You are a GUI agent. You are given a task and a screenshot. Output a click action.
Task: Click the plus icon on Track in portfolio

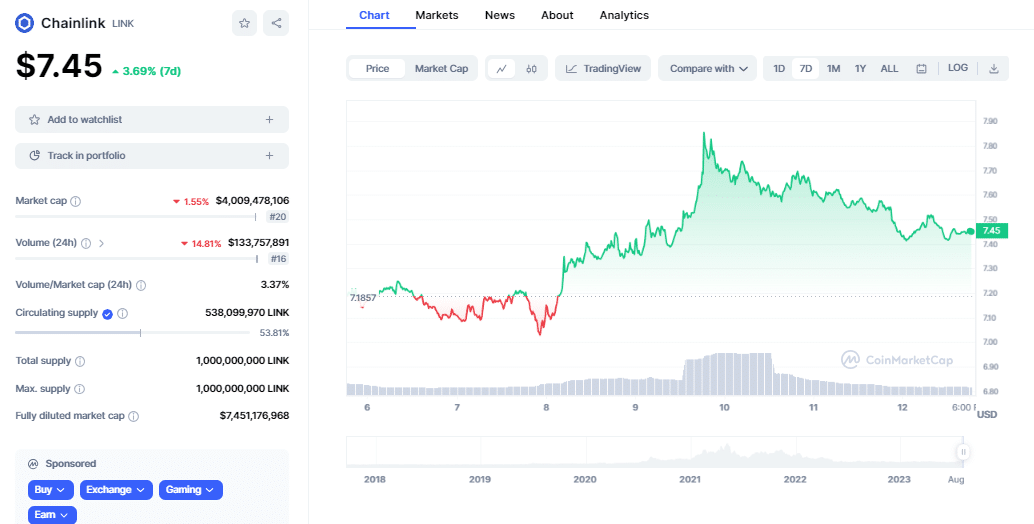pos(269,156)
